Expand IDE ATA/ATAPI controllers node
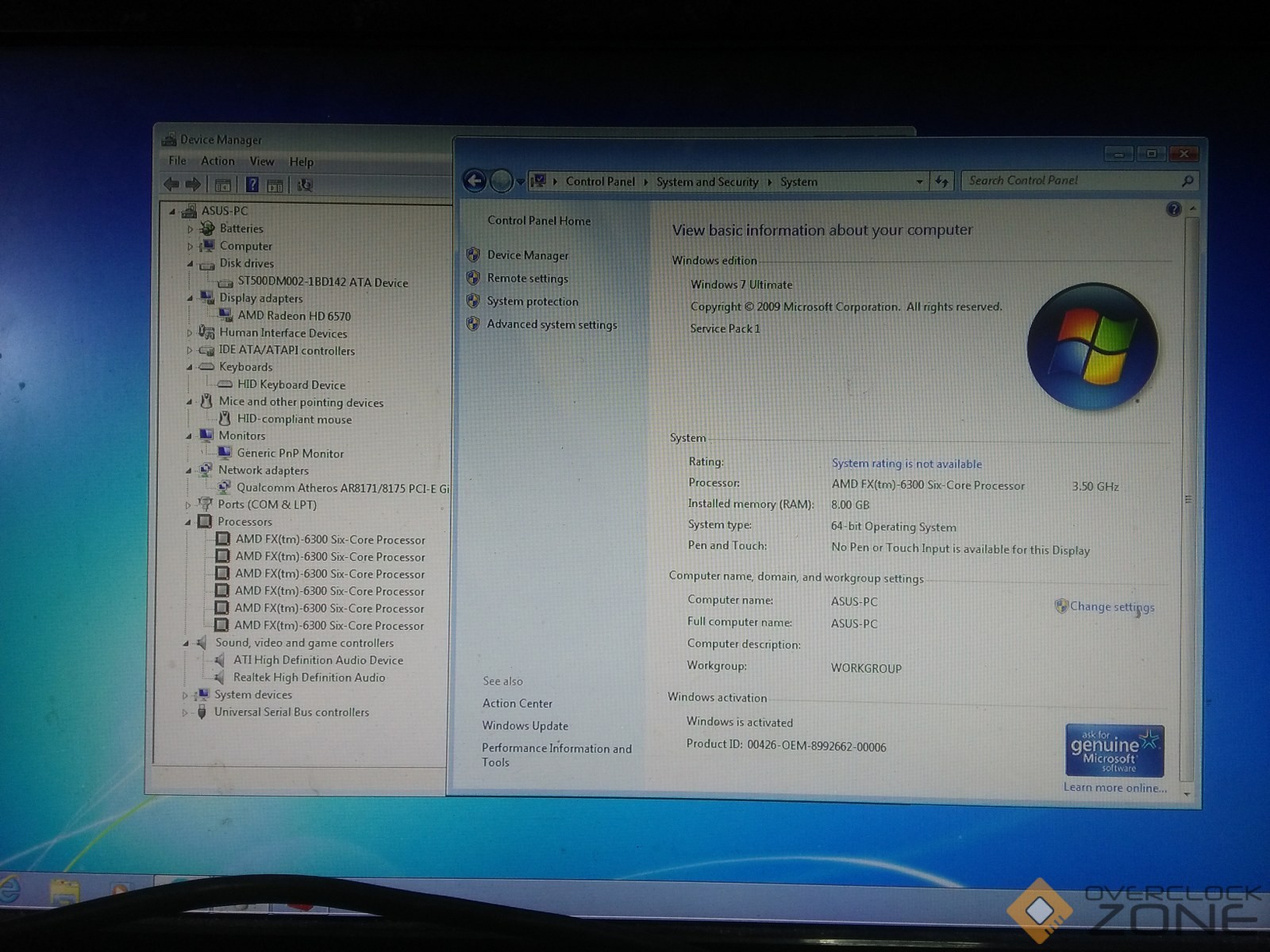The image size is (1270, 952). pyautogui.click(x=189, y=351)
